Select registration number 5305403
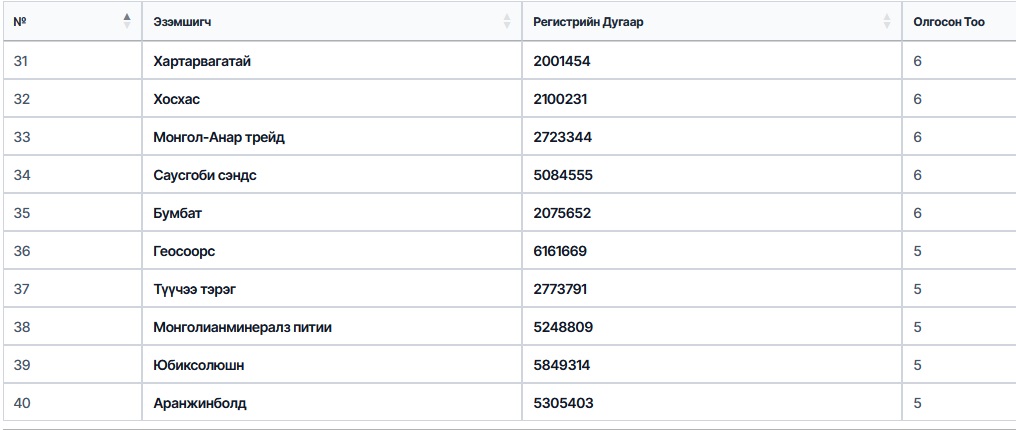1016x430 pixels. tap(563, 403)
